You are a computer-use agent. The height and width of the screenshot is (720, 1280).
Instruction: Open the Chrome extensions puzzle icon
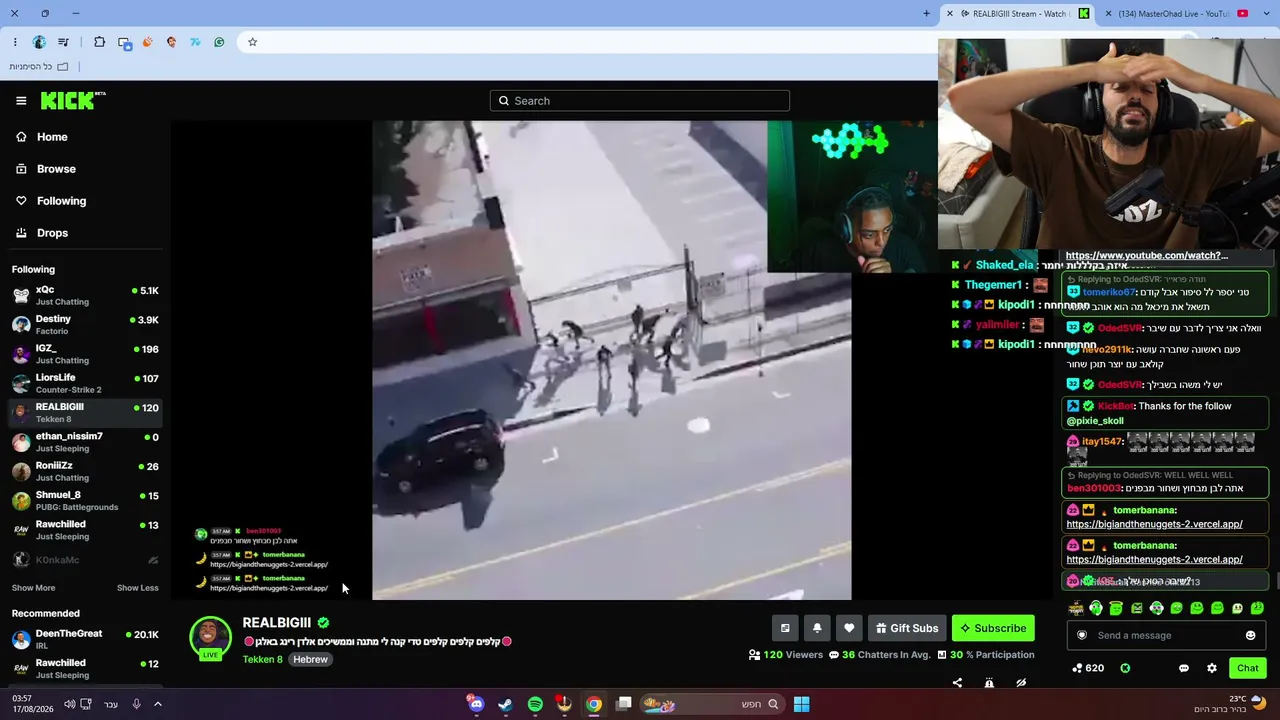point(99,42)
